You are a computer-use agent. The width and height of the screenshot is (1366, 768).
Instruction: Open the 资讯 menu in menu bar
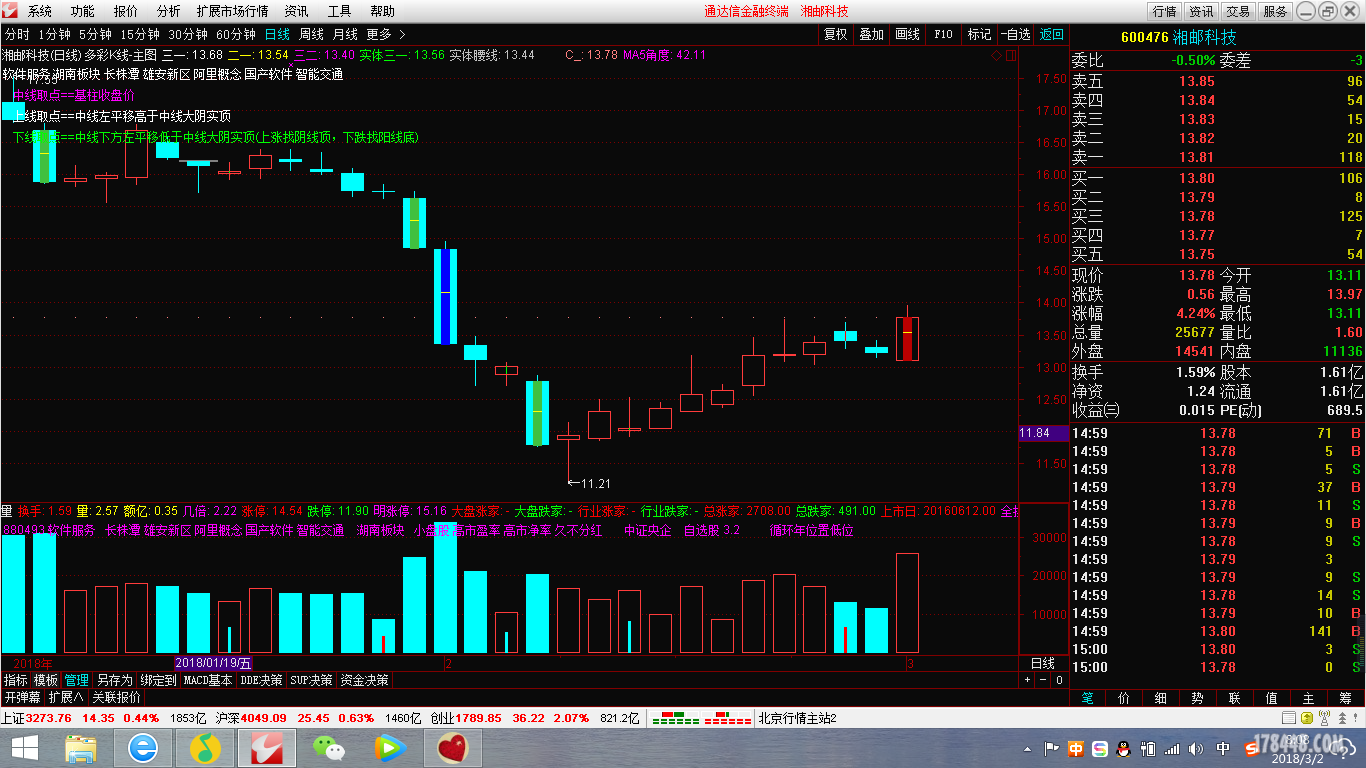296,11
